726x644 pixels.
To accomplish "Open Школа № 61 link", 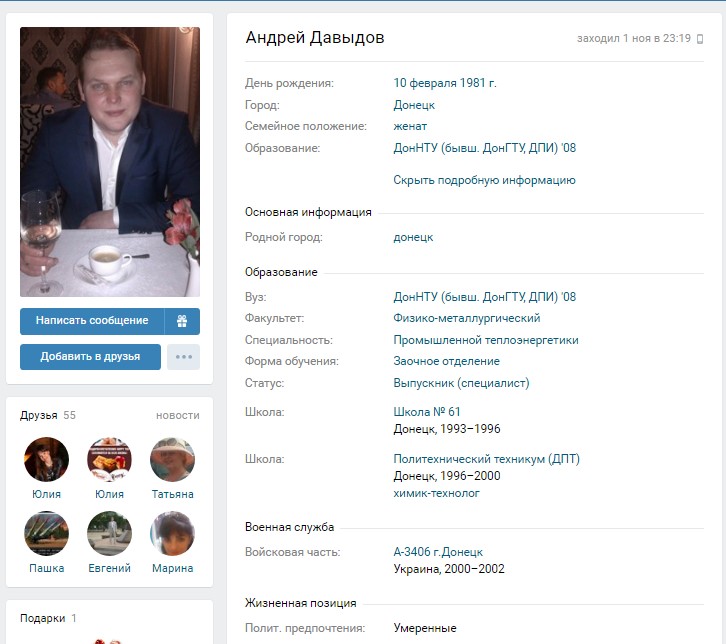I will click(427, 412).
